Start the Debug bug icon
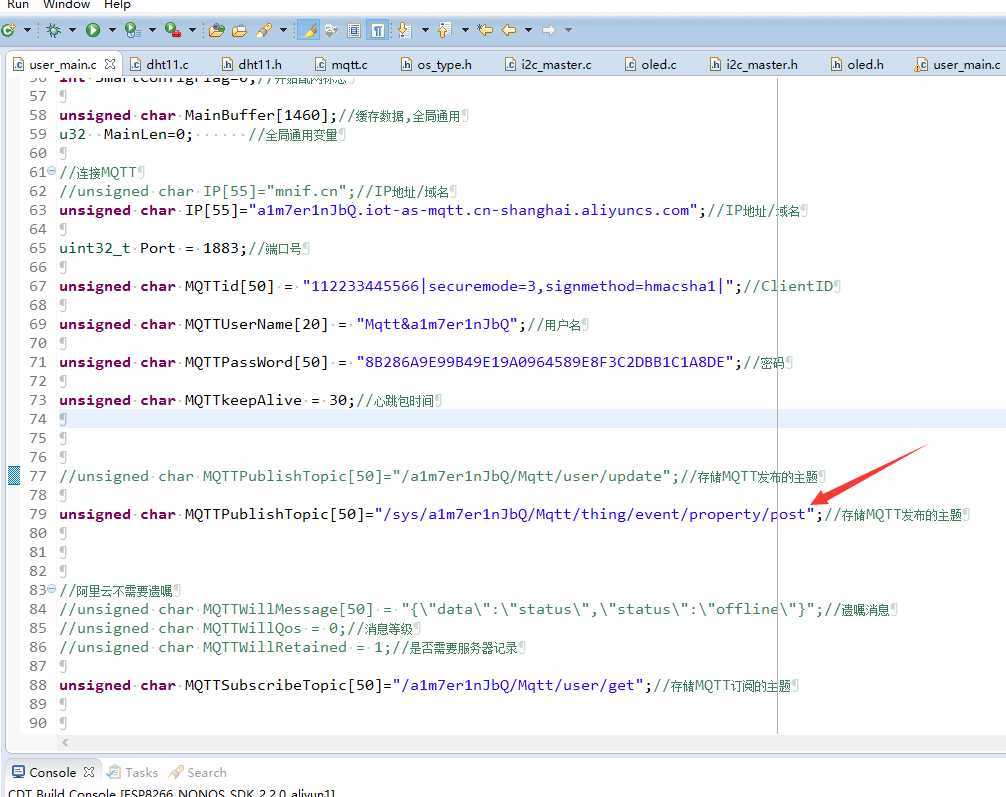The height and width of the screenshot is (797, 1006). click(x=54, y=30)
